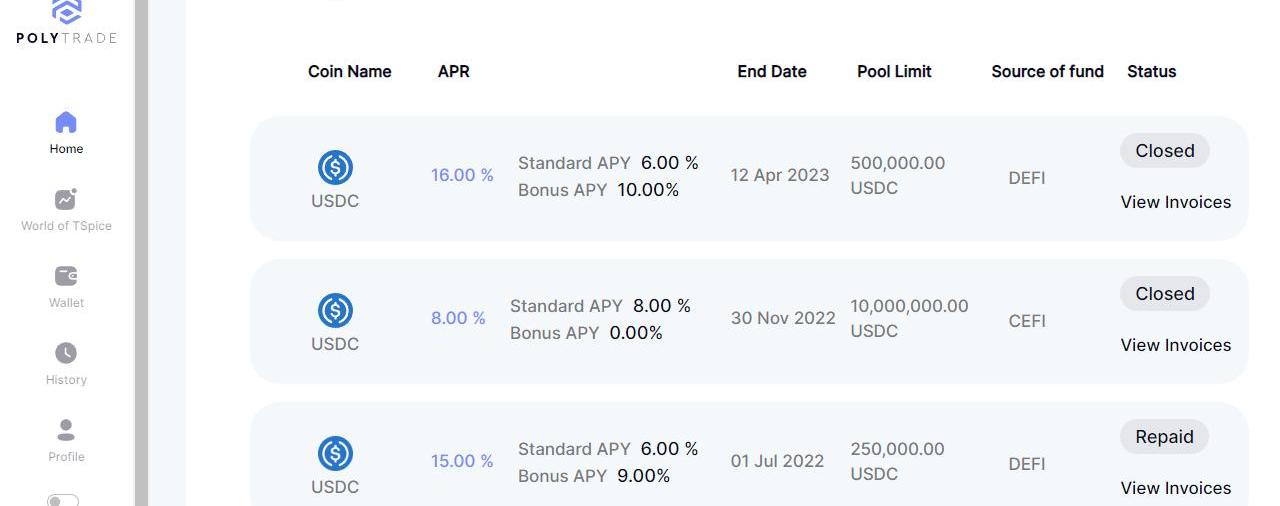The height and width of the screenshot is (506, 1280).
Task: Open World of TSpice icon
Action: 66,199
